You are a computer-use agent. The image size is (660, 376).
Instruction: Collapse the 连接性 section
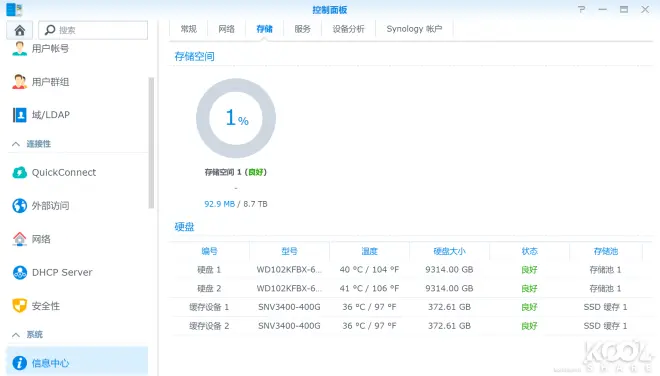[16, 144]
